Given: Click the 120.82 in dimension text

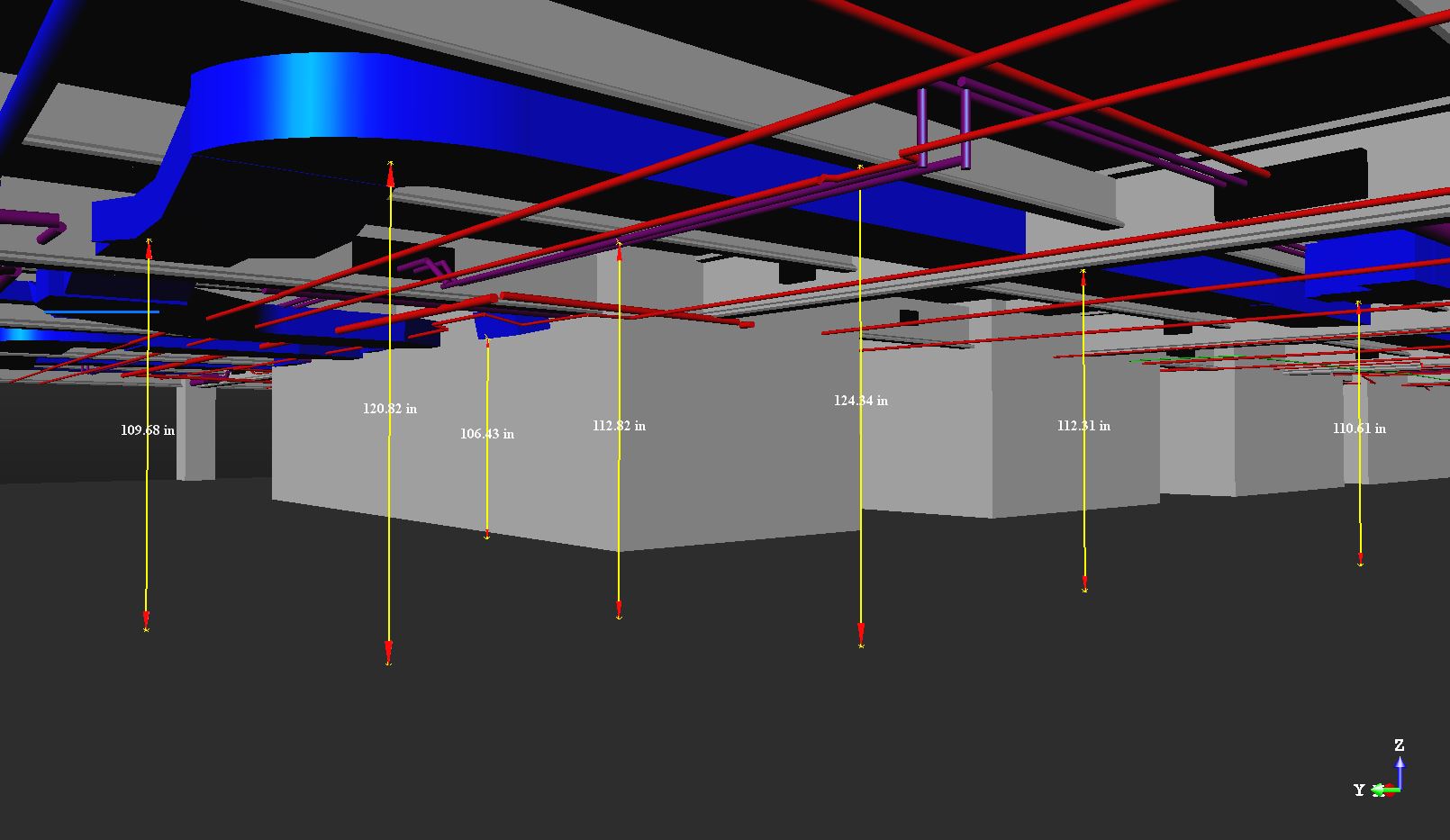Looking at the screenshot, I should 390,409.
